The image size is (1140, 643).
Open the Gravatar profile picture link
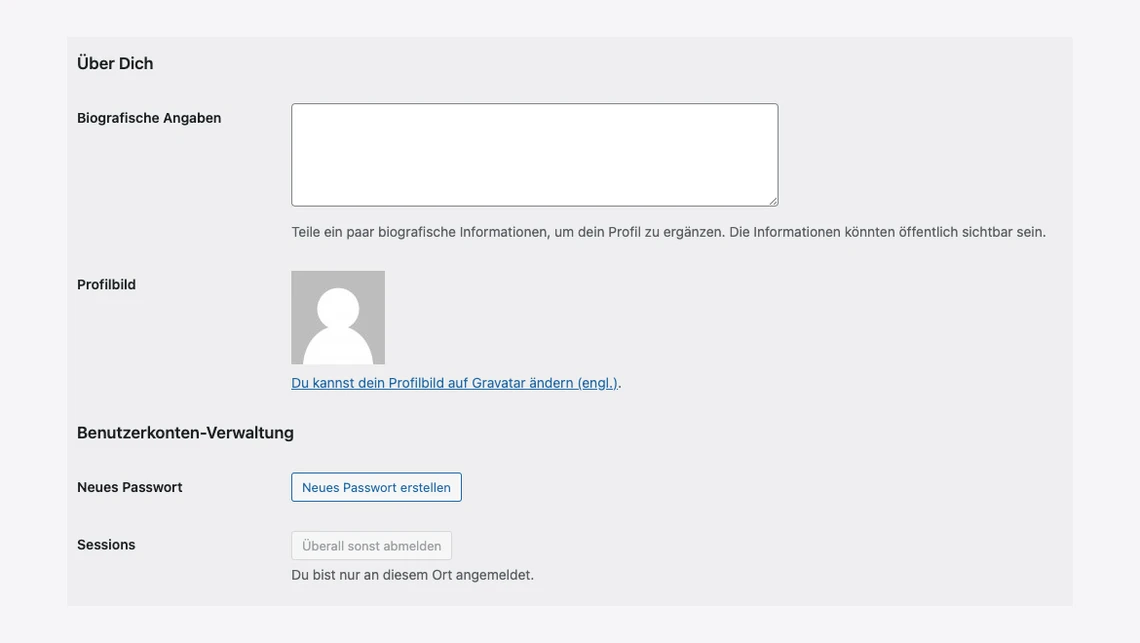[454, 383]
